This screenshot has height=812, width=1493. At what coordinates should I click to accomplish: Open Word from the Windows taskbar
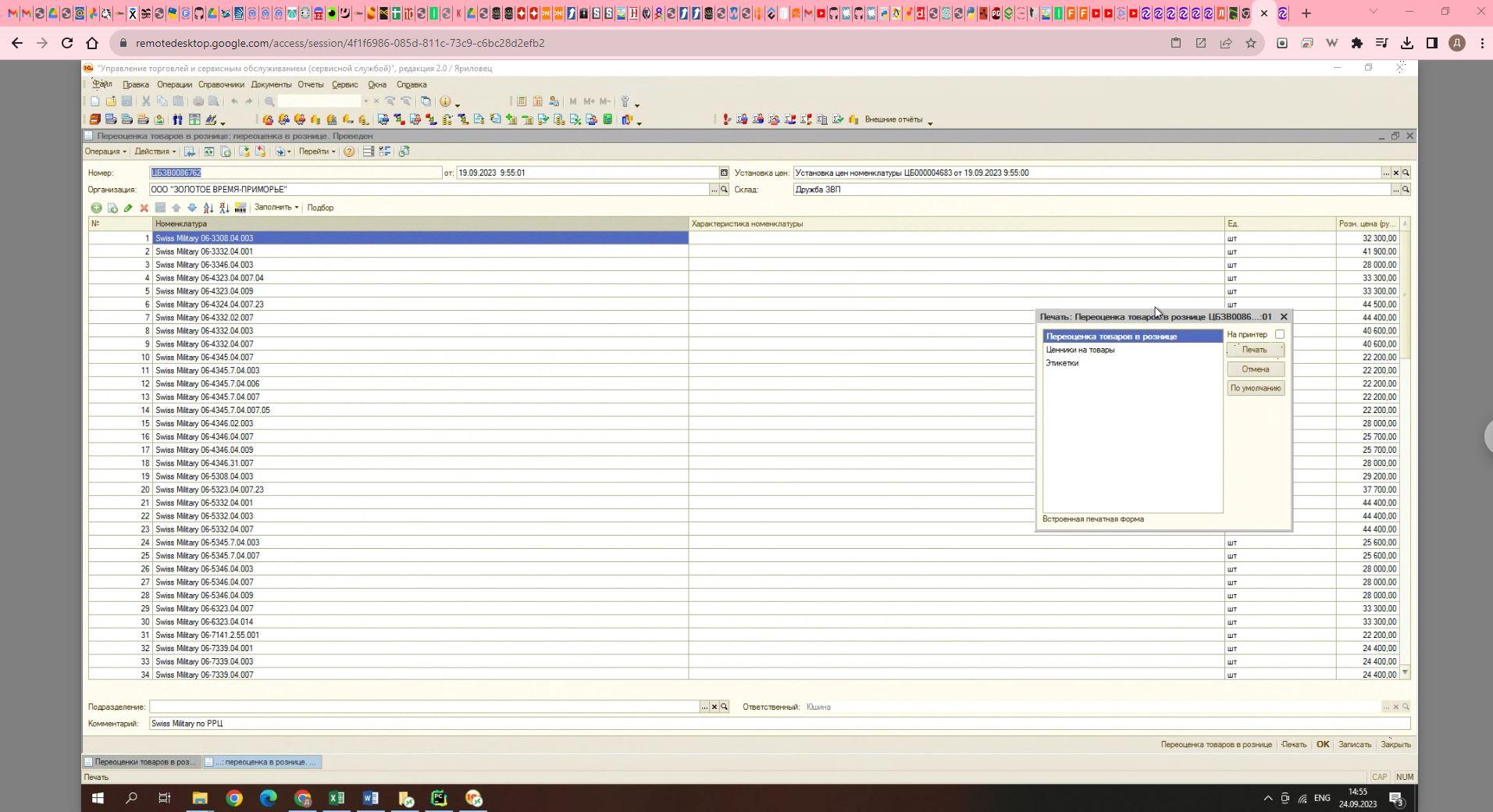coord(371,798)
